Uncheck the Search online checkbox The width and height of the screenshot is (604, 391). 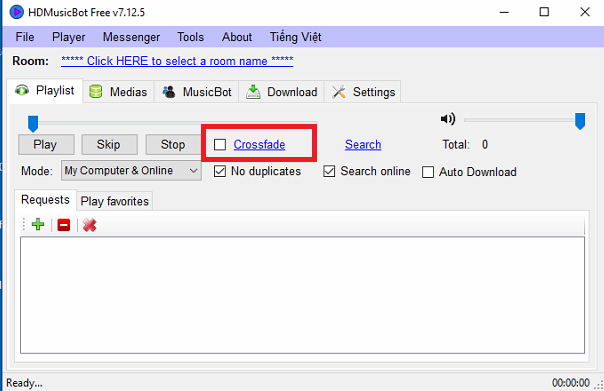pos(329,171)
